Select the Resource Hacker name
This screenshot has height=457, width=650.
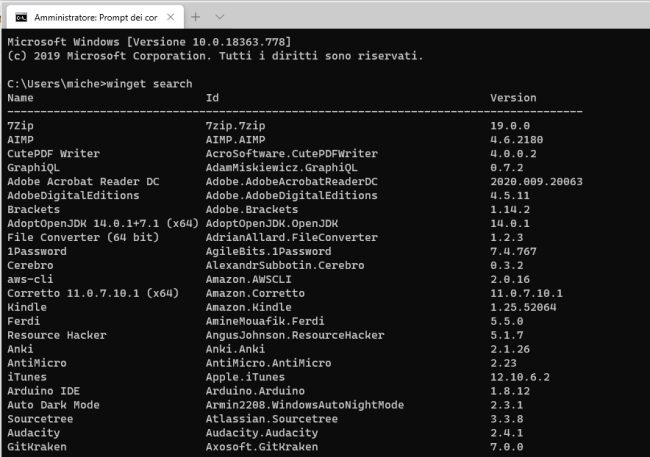coord(57,335)
